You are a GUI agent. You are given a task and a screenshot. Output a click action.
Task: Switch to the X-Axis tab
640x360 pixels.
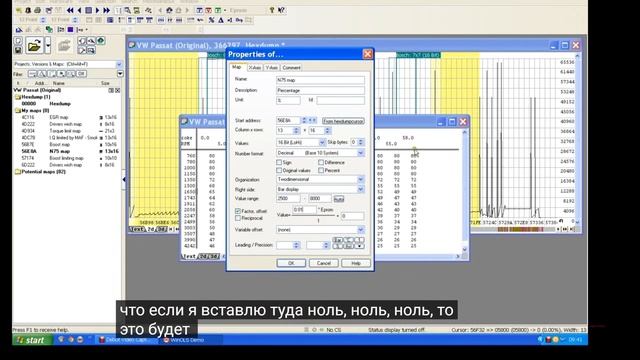(255, 68)
